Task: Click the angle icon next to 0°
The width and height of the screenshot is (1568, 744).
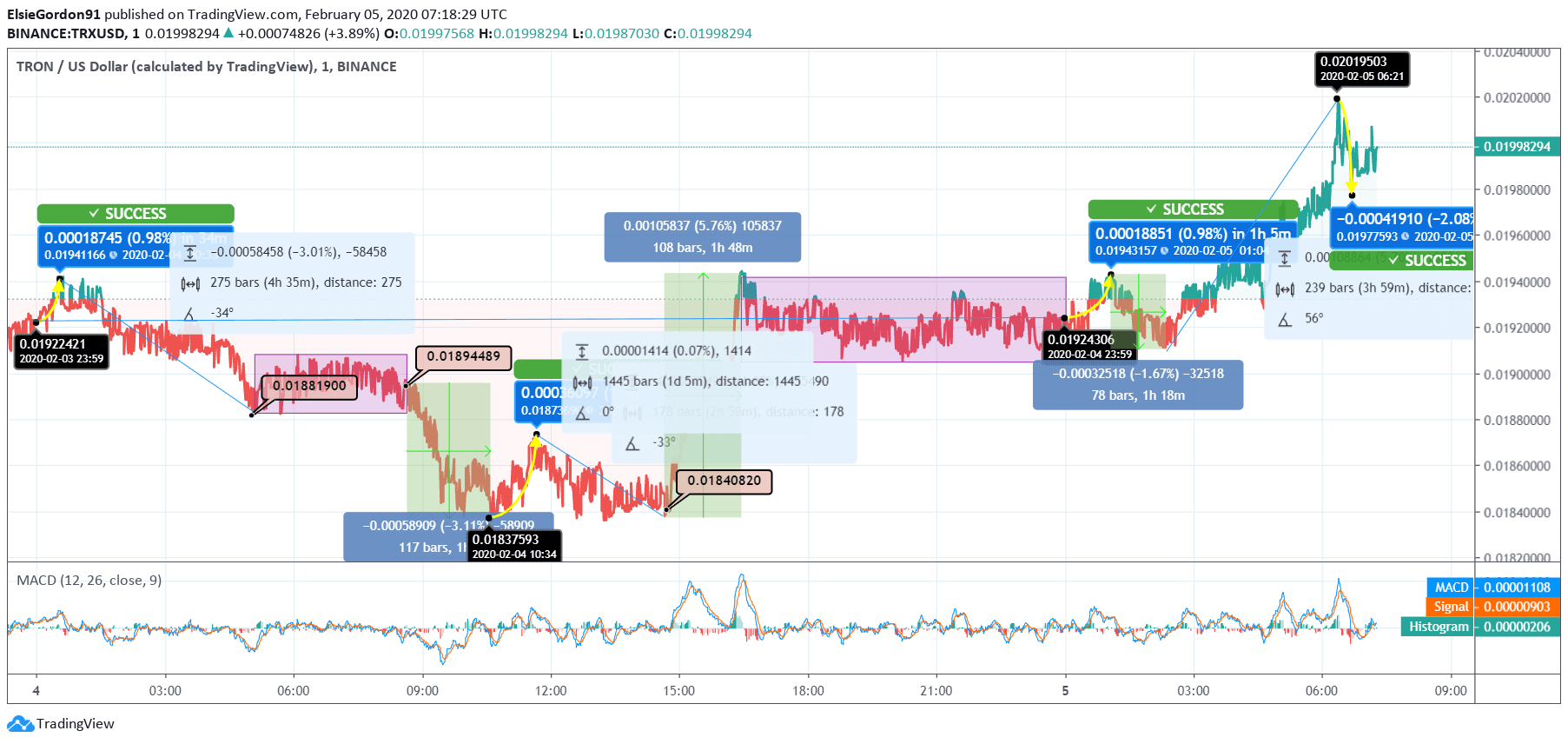Action: click(x=582, y=412)
